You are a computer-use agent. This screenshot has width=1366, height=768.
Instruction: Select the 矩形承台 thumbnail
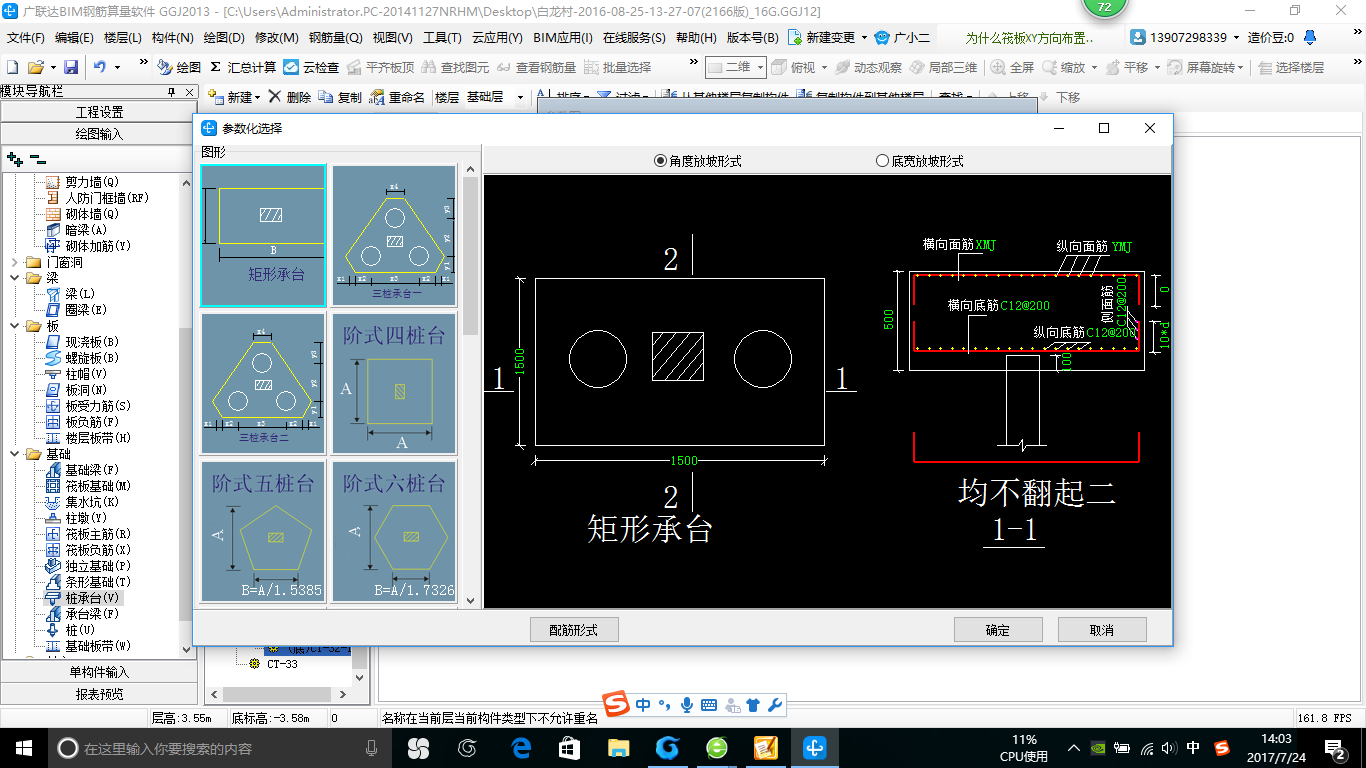[x=263, y=235]
